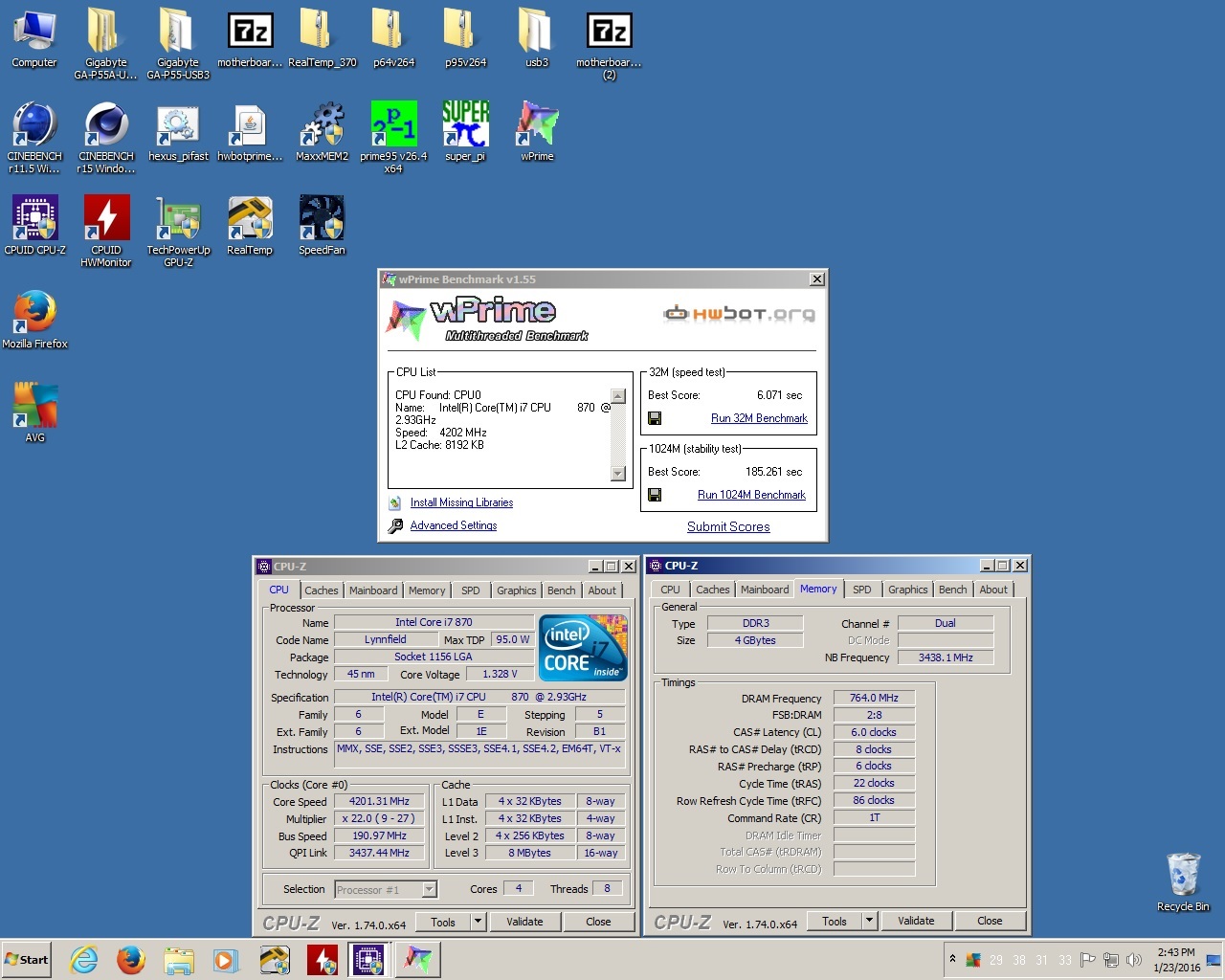Open motherboar... (2) 7z archive icon

pyautogui.click(x=609, y=43)
